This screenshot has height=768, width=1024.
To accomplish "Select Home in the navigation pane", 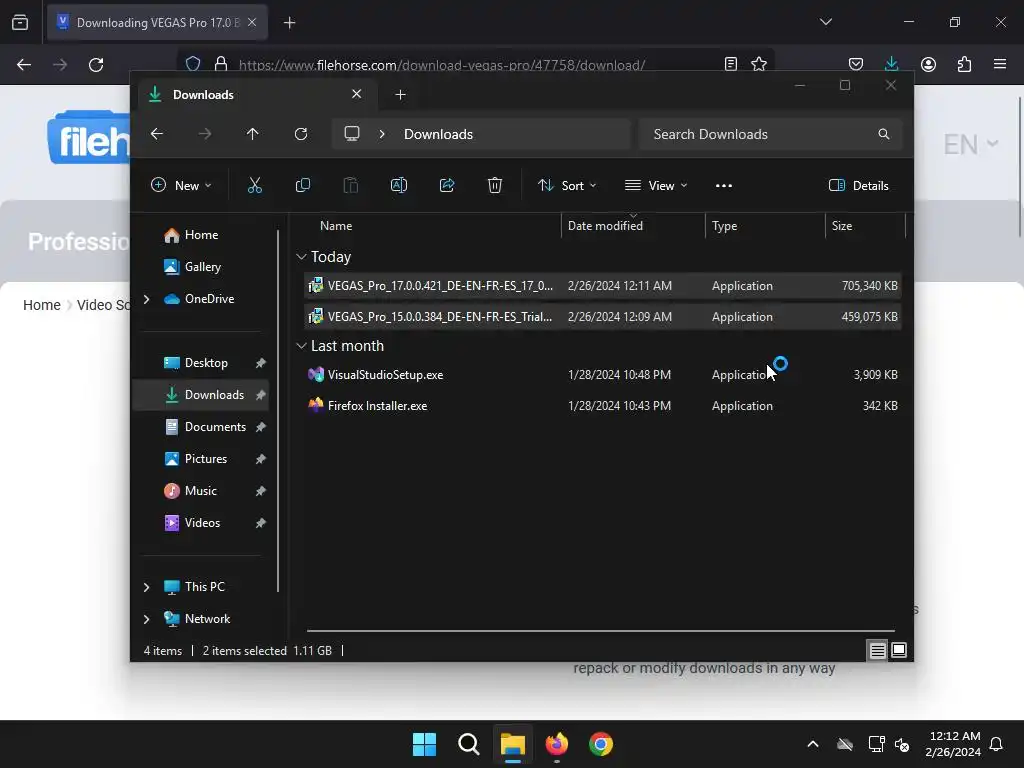I will 201,234.
